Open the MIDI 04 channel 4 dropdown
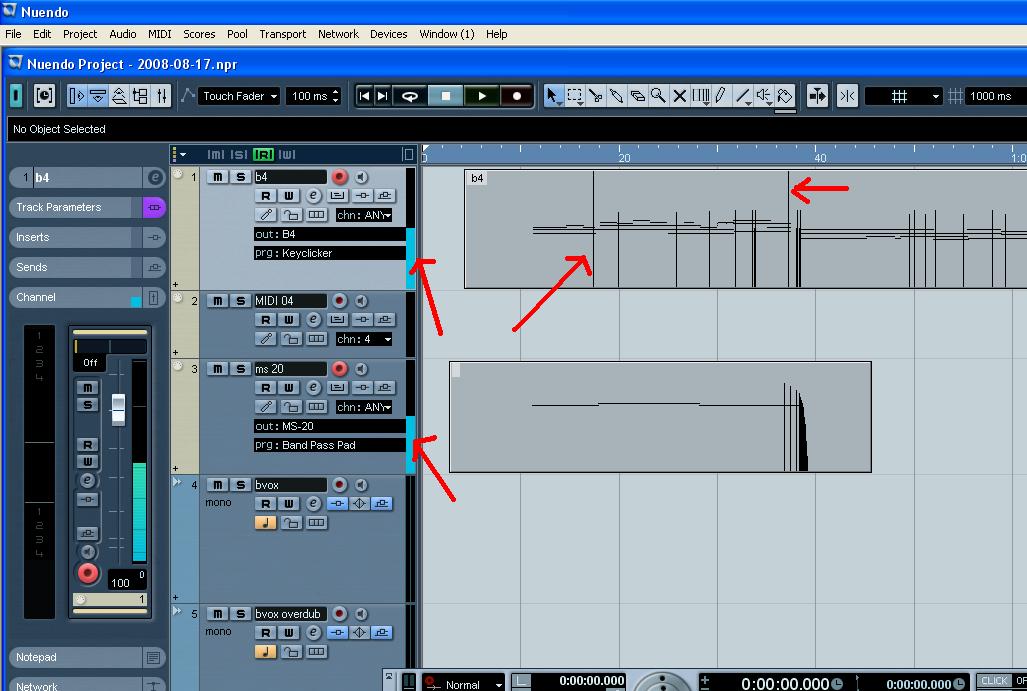This screenshot has width=1027, height=691. (364, 339)
